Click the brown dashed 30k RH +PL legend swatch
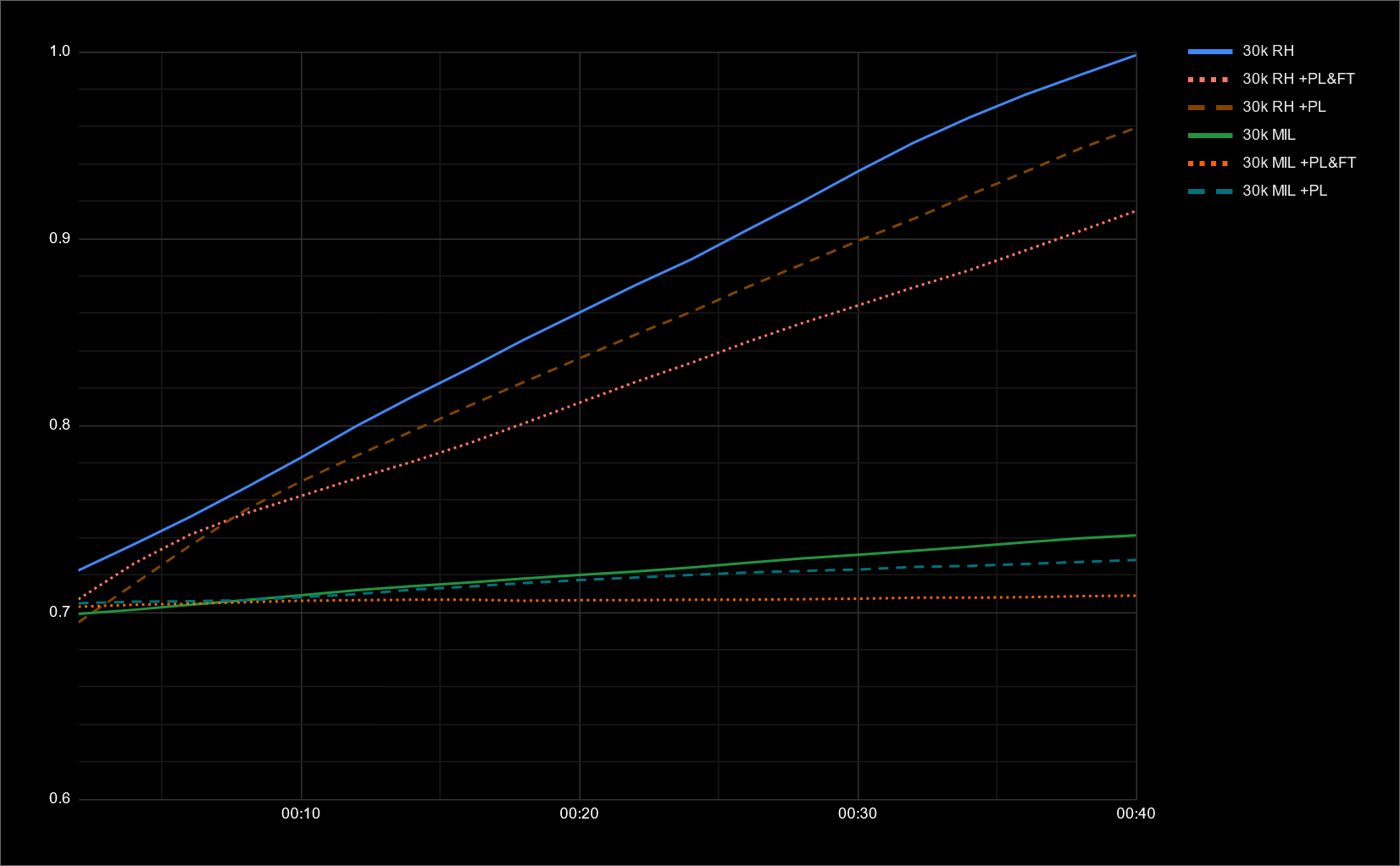 tap(1209, 108)
